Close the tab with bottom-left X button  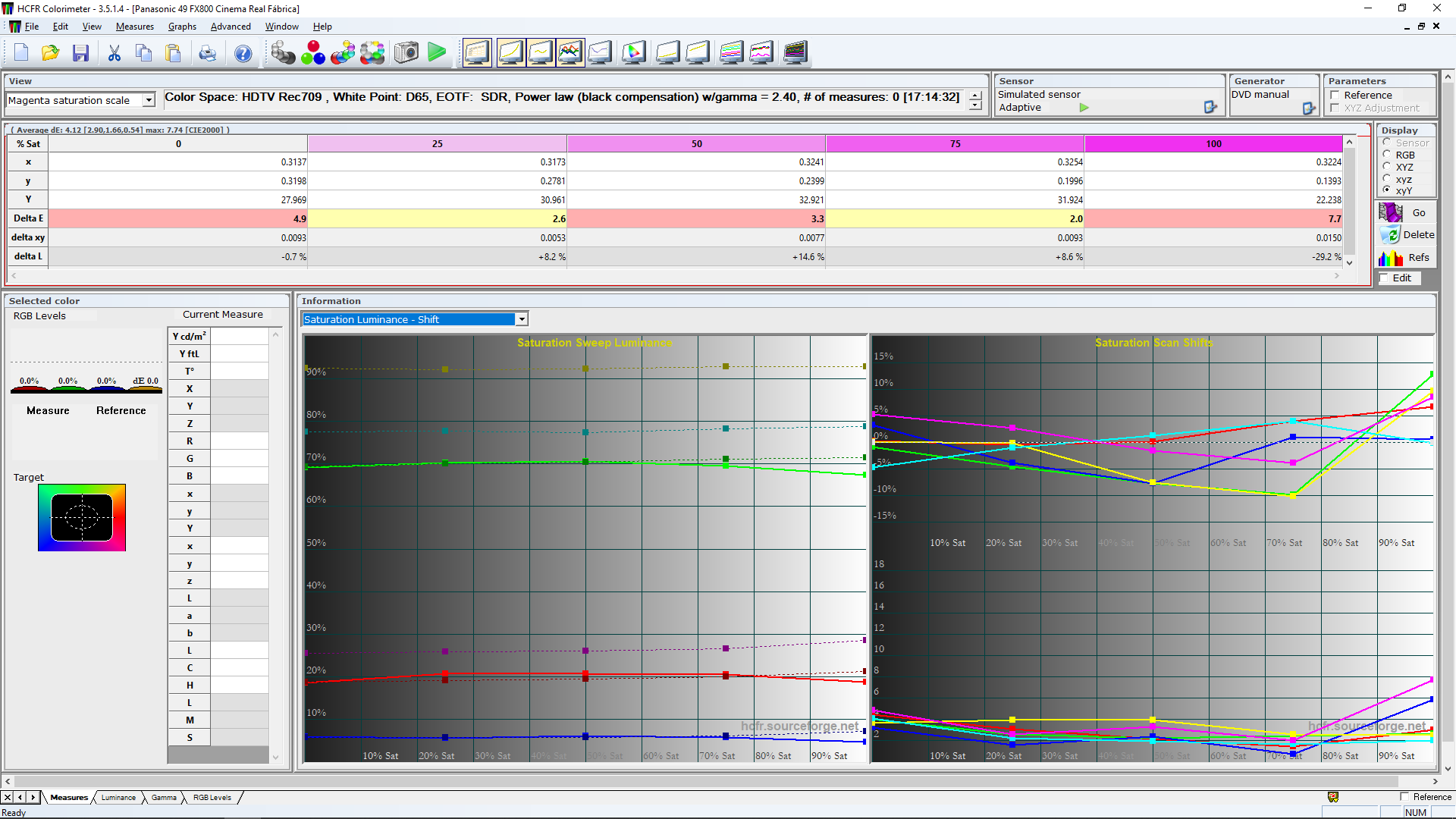pyautogui.click(x=8, y=798)
